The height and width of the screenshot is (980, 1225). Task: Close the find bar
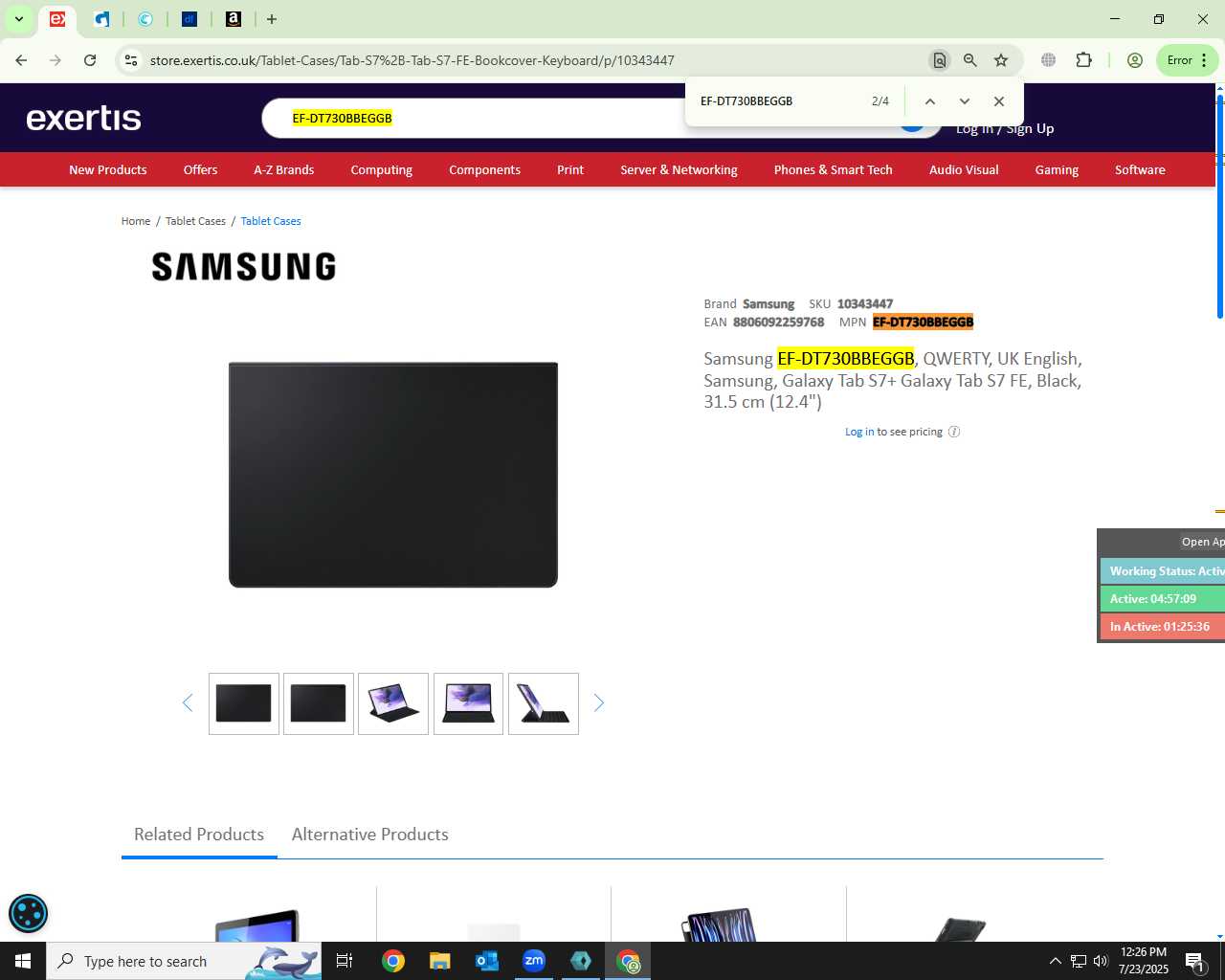click(999, 101)
